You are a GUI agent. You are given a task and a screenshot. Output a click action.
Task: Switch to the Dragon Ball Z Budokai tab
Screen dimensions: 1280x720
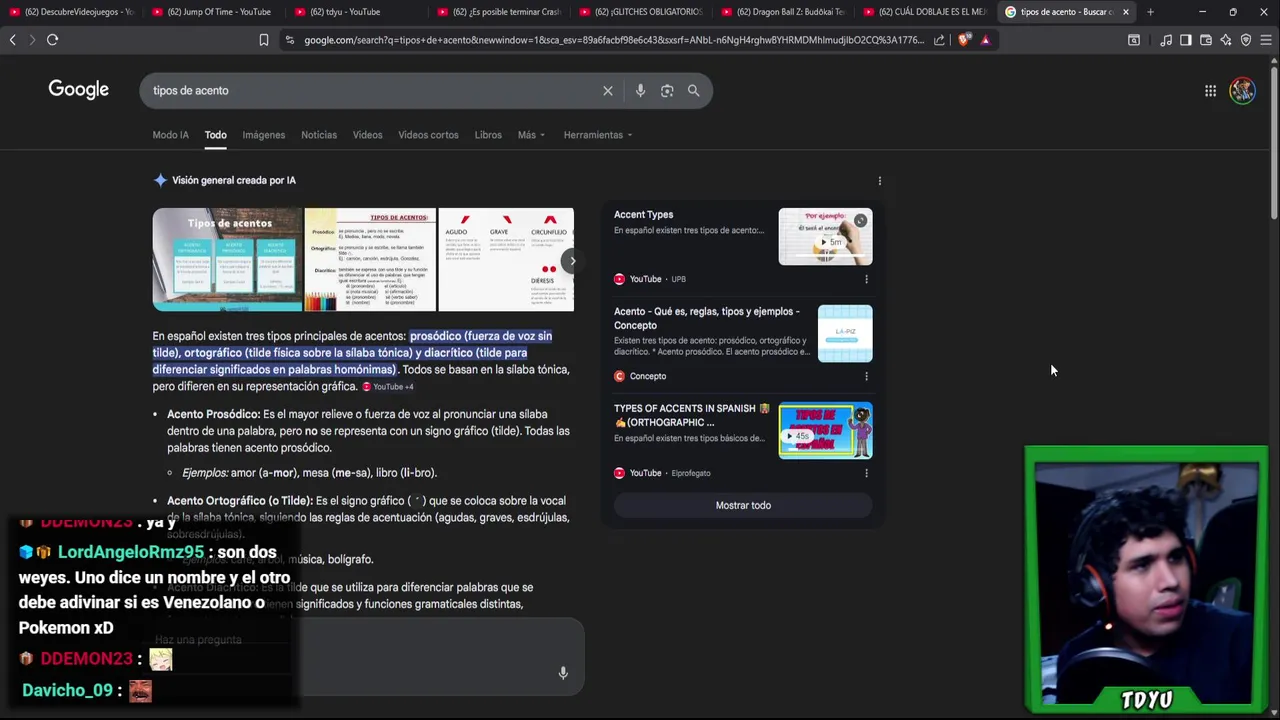[x=783, y=12]
